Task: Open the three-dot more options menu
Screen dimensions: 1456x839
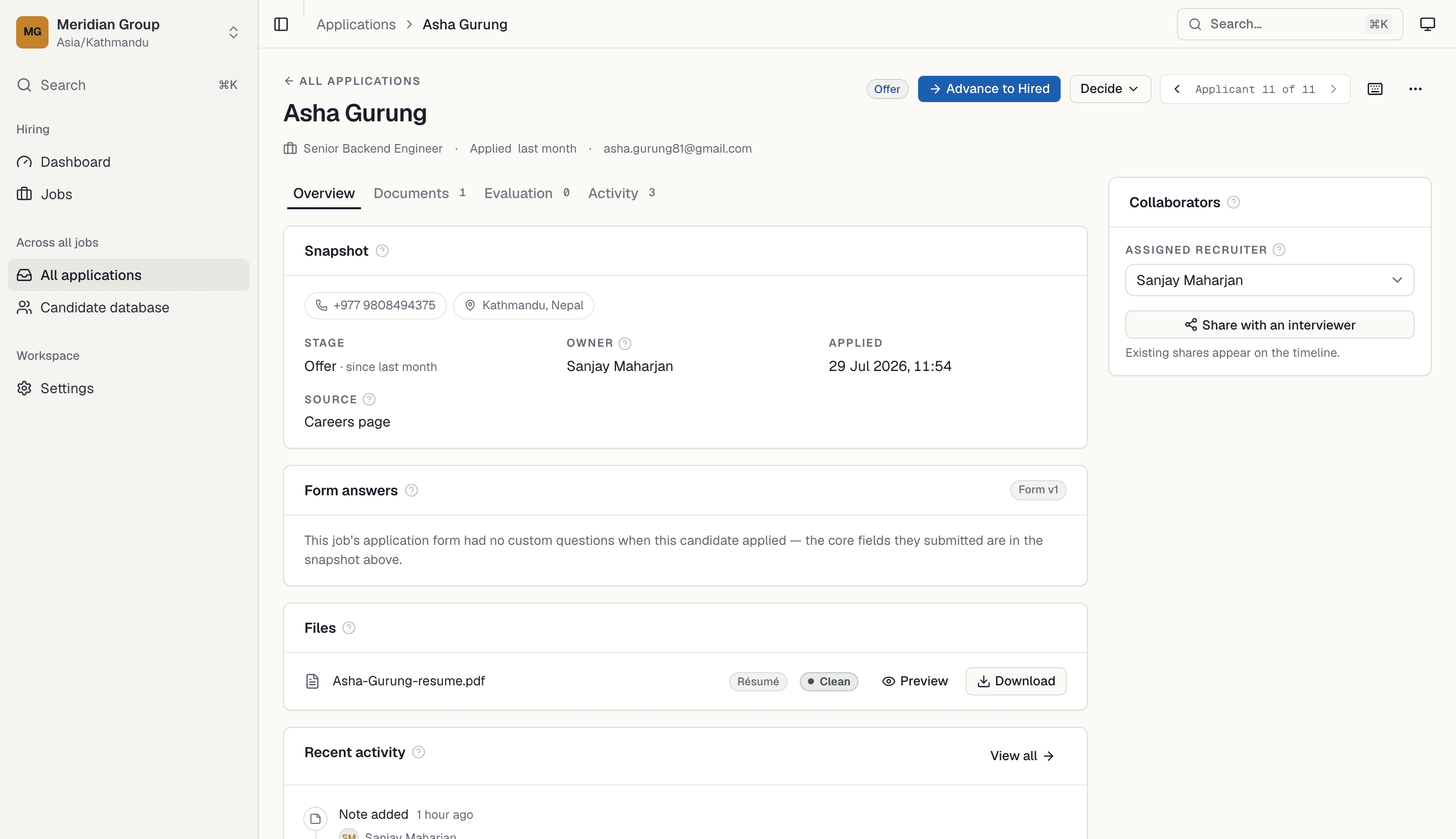Action: pos(1415,89)
